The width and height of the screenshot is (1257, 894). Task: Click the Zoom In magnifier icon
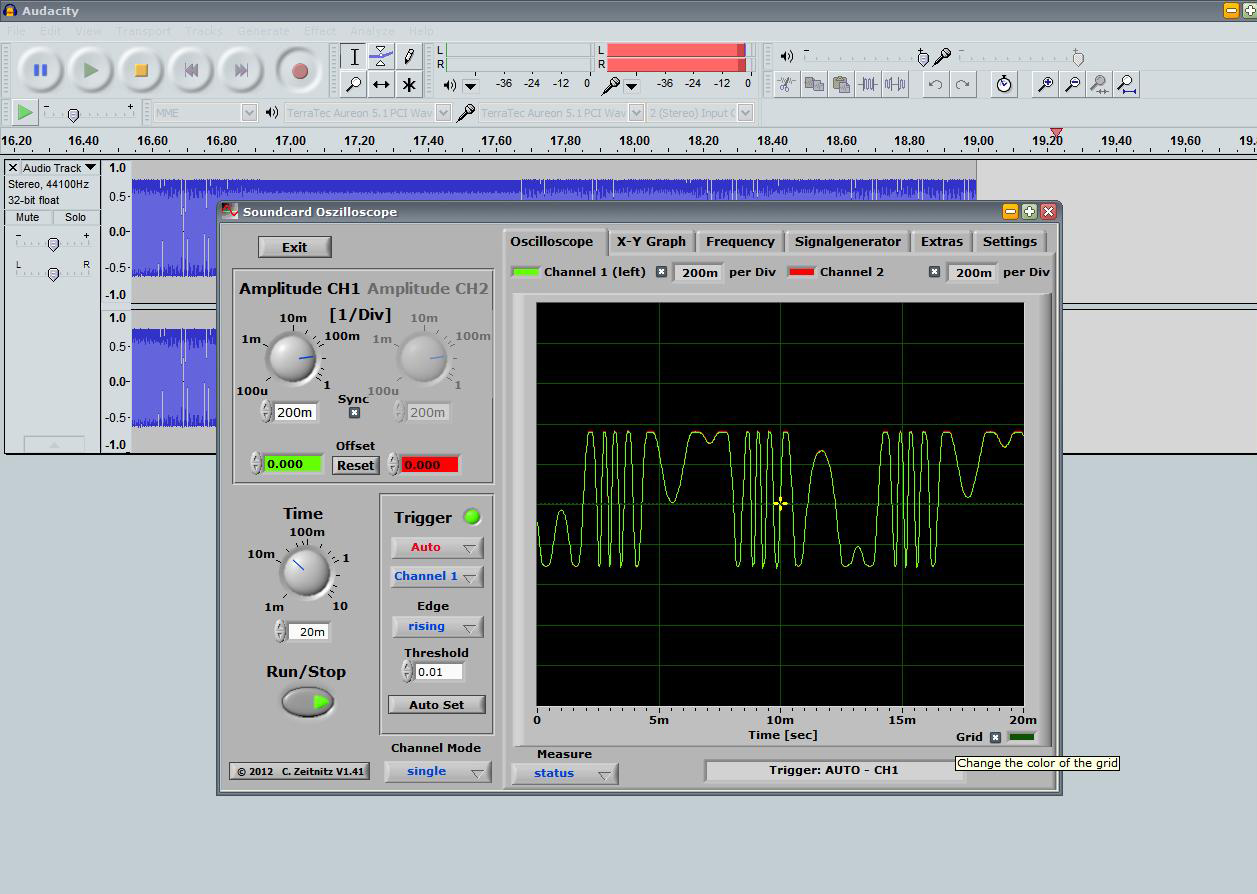pyautogui.click(x=1045, y=85)
